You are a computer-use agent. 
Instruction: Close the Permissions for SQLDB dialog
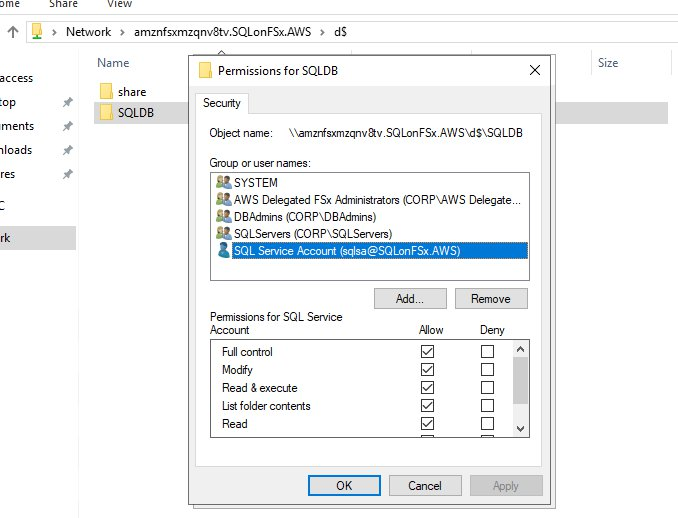[x=535, y=70]
